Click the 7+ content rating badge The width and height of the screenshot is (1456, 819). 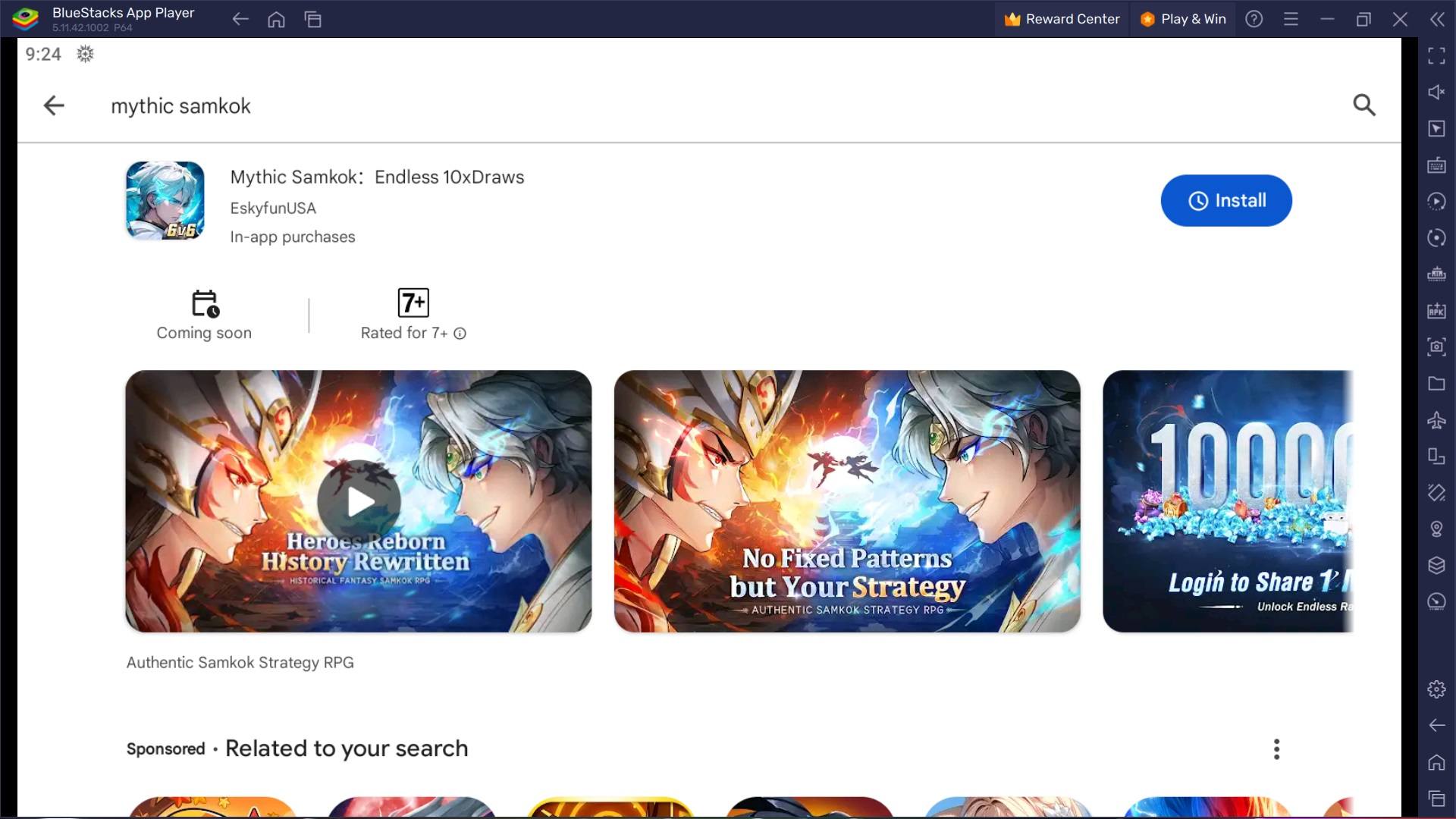pyautogui.click(x=413, y=303)
